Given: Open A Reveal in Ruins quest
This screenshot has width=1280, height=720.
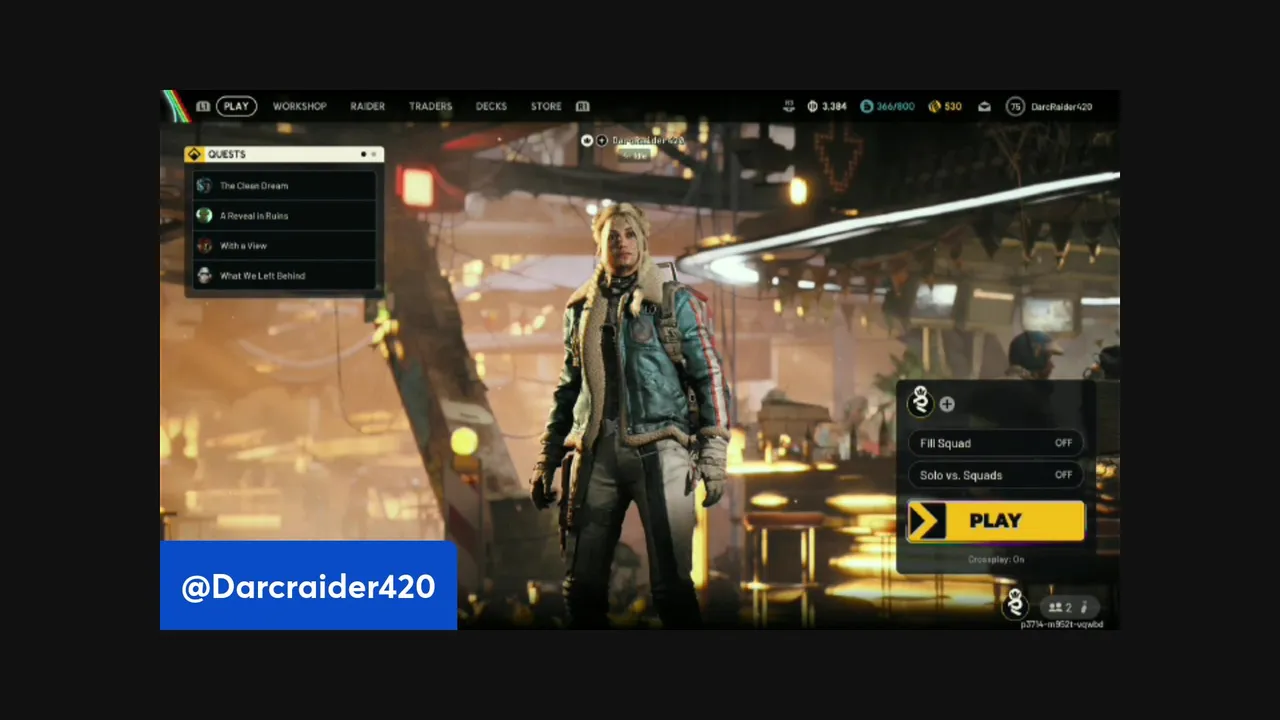Looking at the screenshot, I should pos(285,215).
